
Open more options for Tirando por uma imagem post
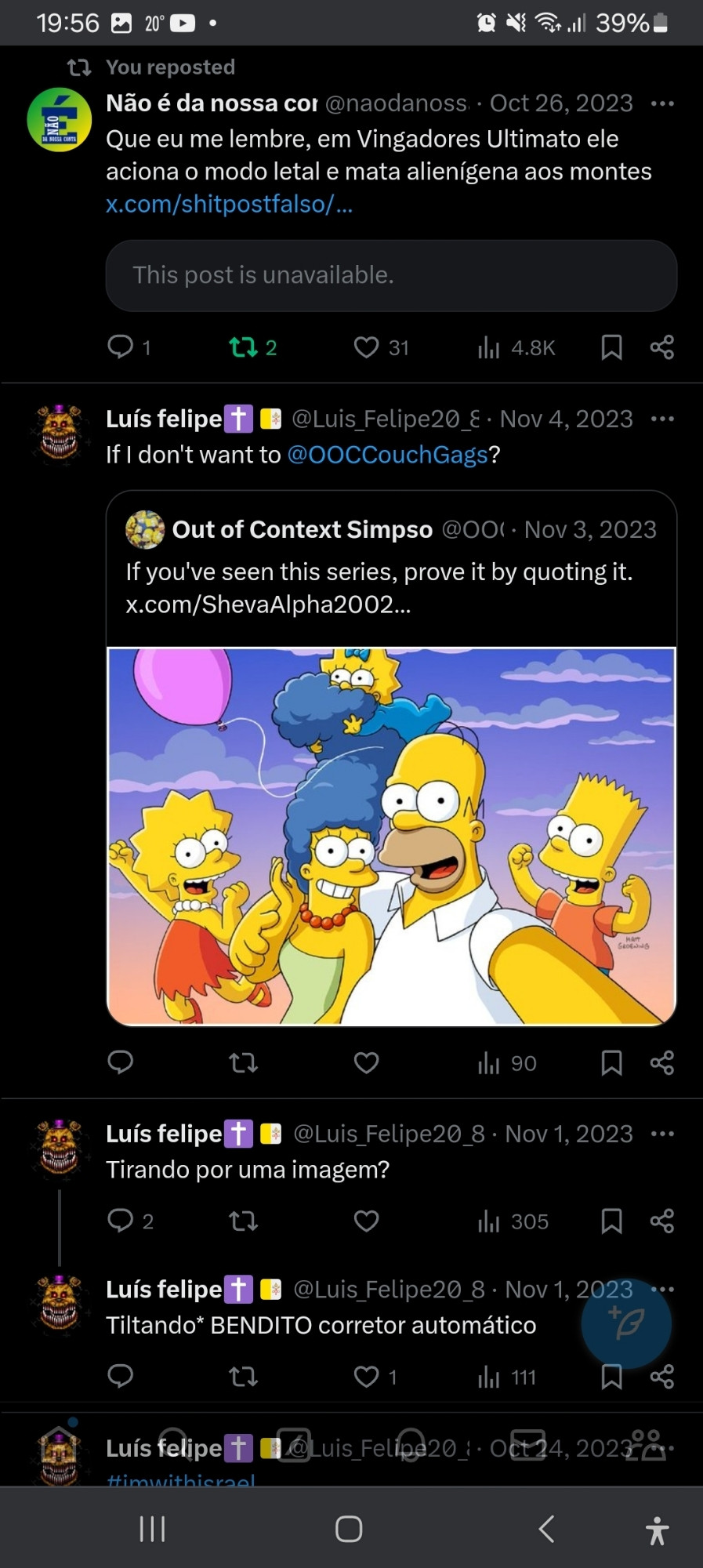point(662,1134)
